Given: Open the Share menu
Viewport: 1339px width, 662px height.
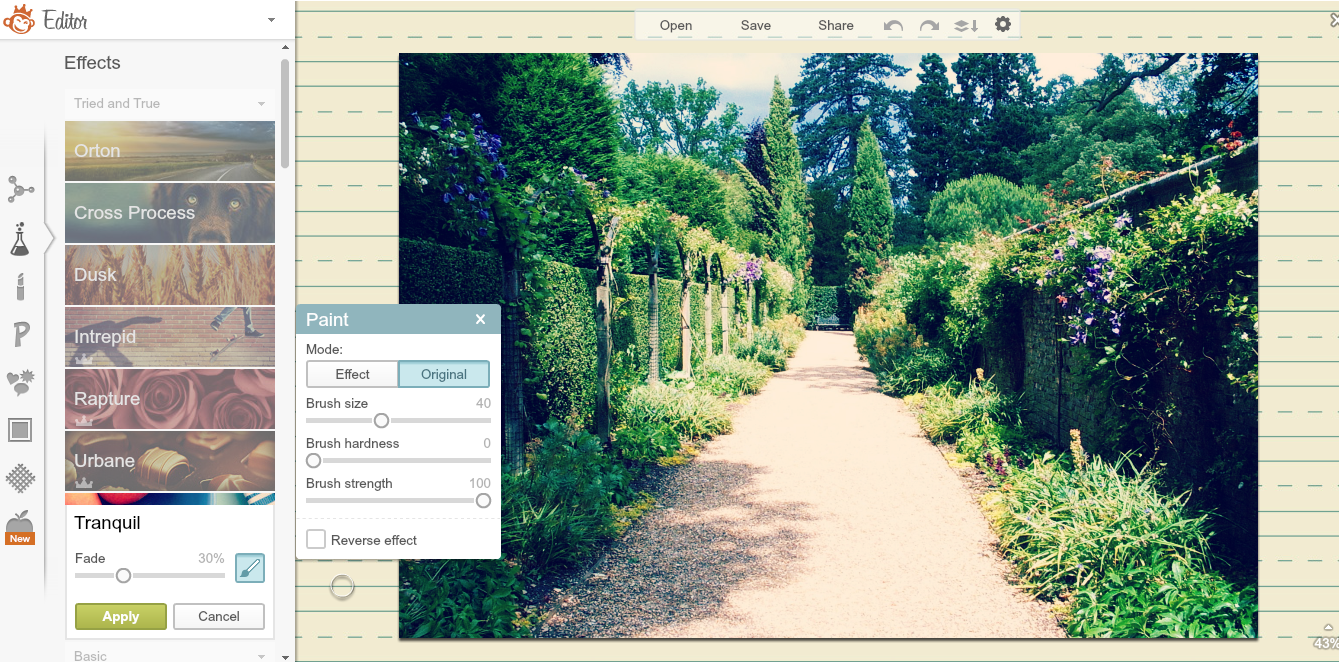Looking at the screenshot, I should coord(835,25).
